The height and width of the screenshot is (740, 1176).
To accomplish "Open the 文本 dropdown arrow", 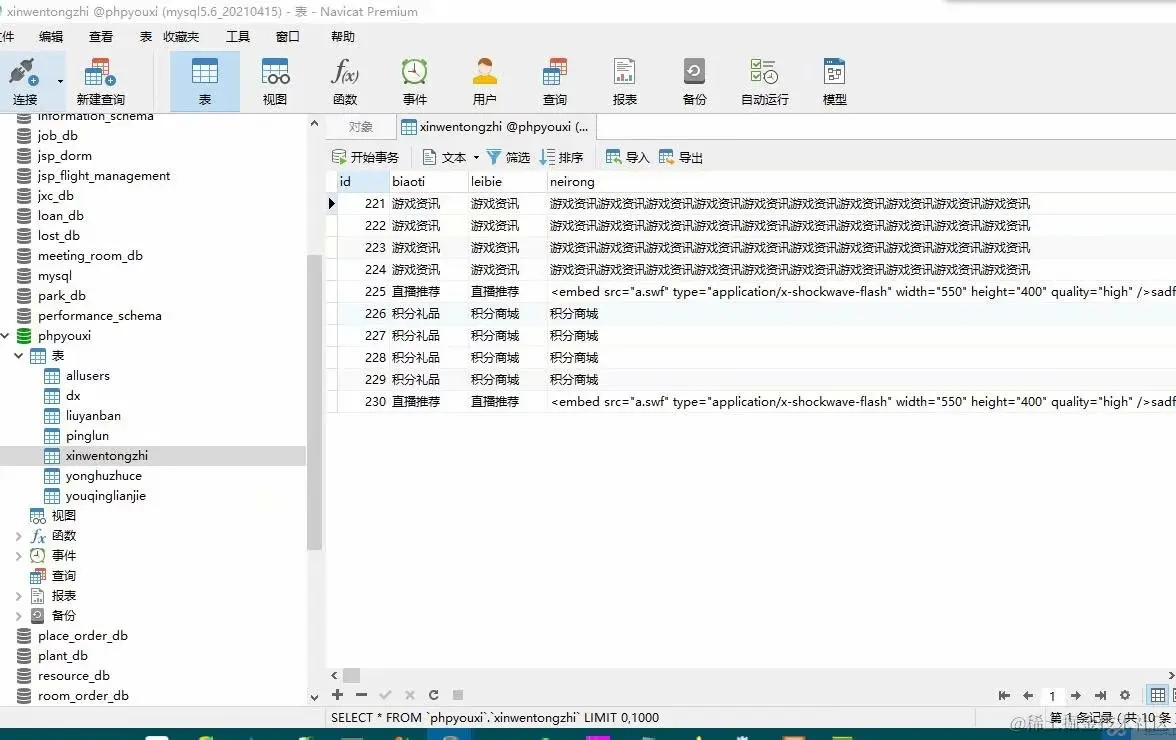I will [476, 157].
